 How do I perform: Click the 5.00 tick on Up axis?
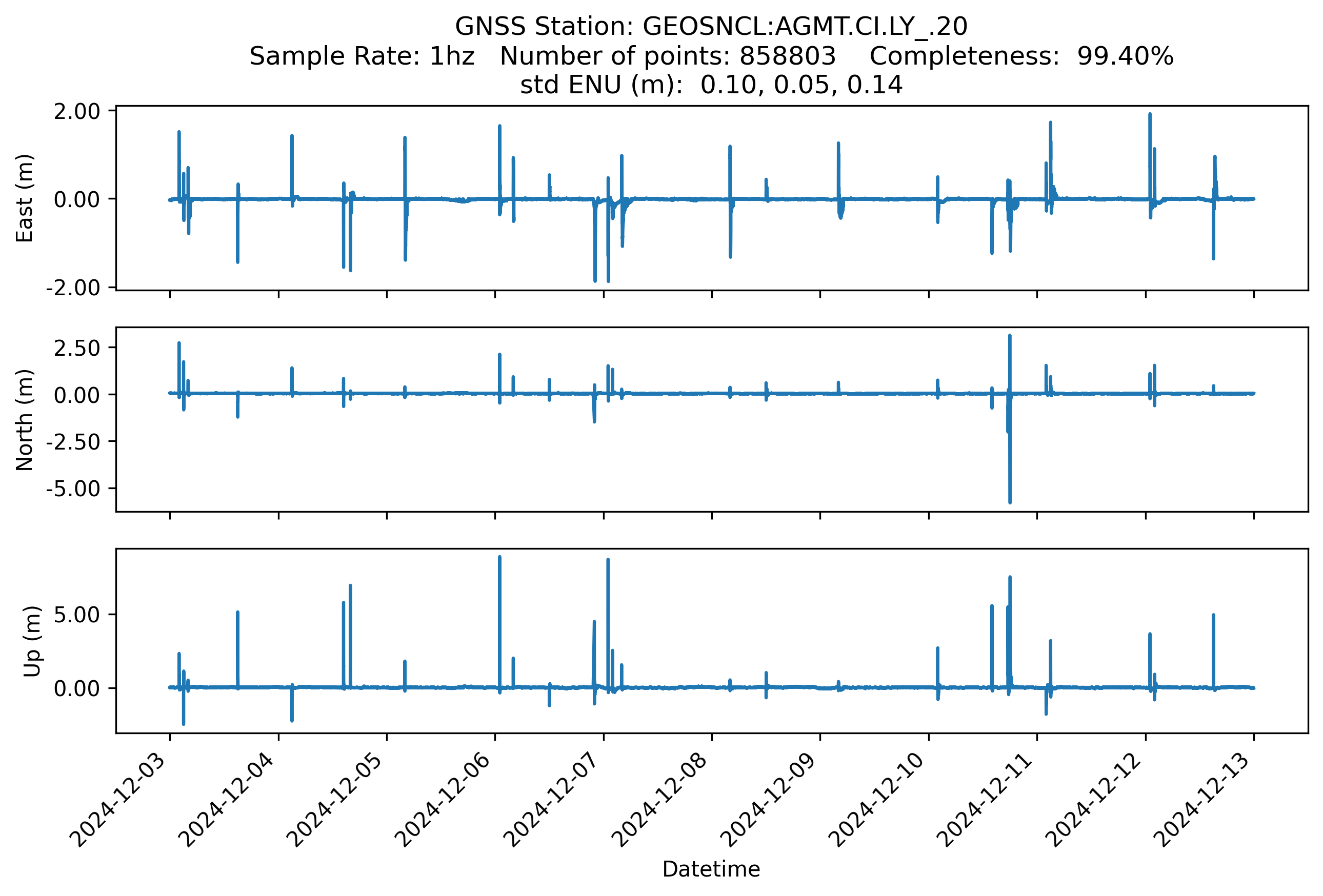click(77, 615)
